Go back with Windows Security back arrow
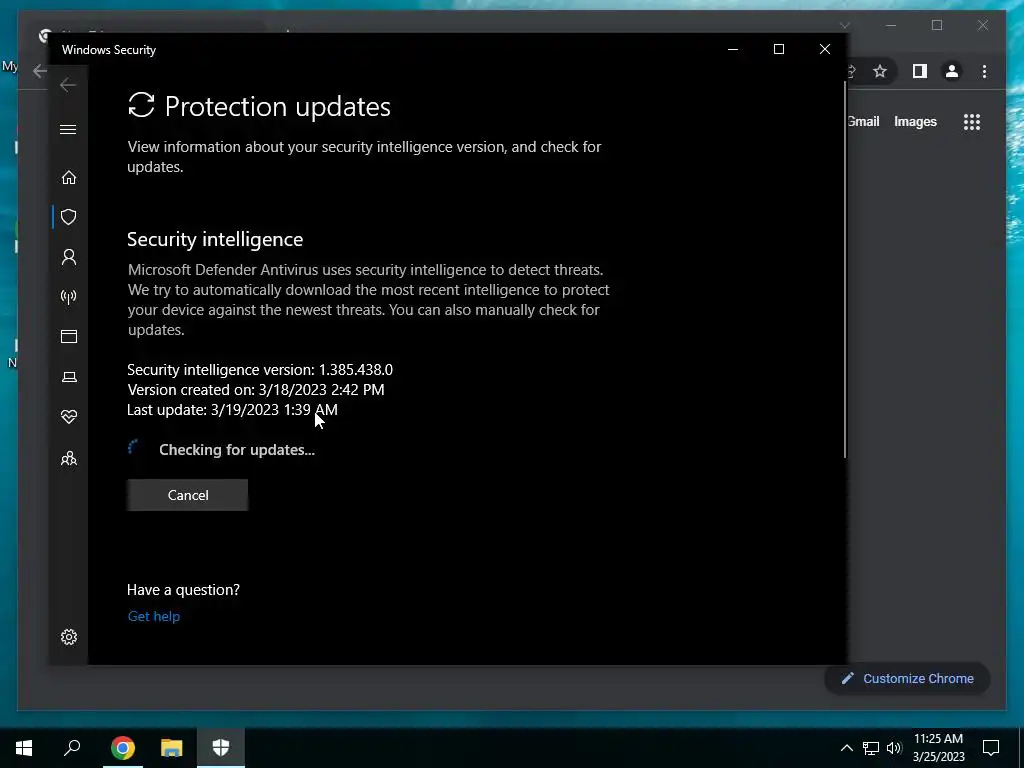Image resolution: width=1024 pixels, height=768 pixels. (68, 85)
